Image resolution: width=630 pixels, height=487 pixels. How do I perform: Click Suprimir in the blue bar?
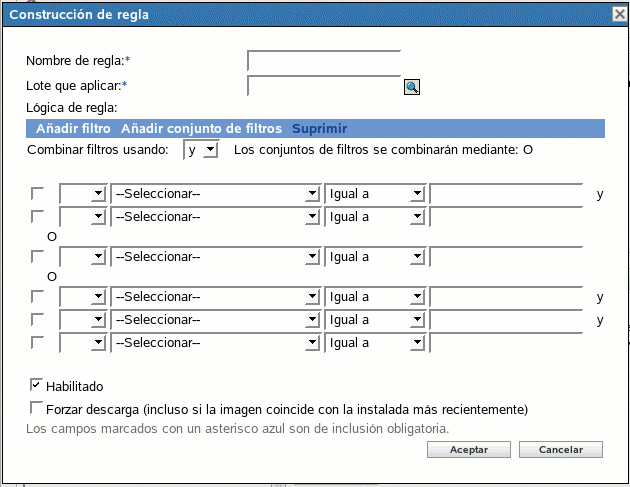(319, 129)
